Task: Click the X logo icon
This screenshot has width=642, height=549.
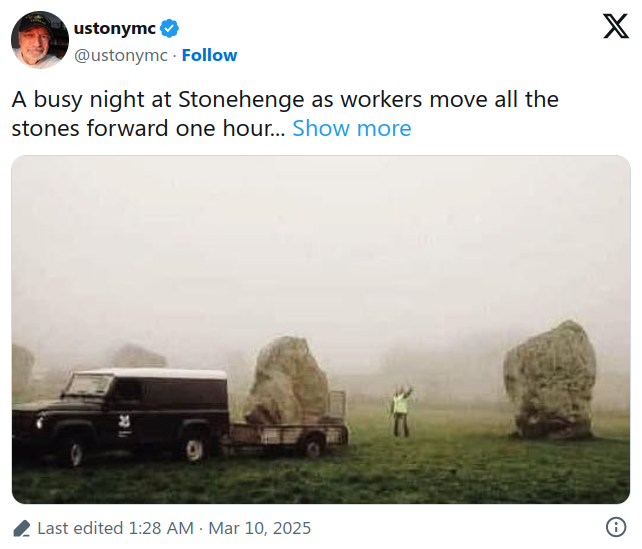Action: pos(615,28)
